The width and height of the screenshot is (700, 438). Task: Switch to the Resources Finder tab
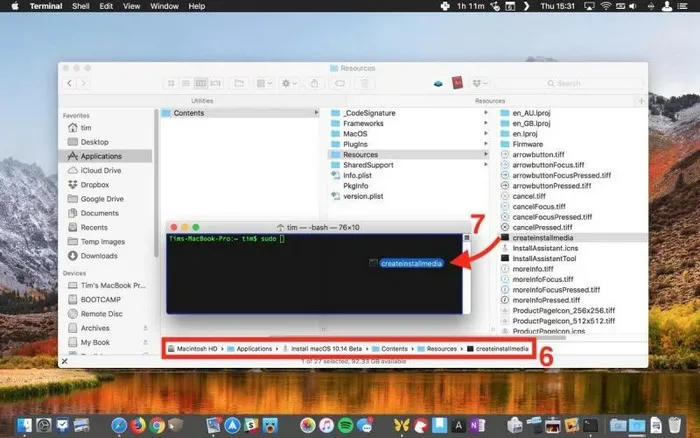(490, 101)
